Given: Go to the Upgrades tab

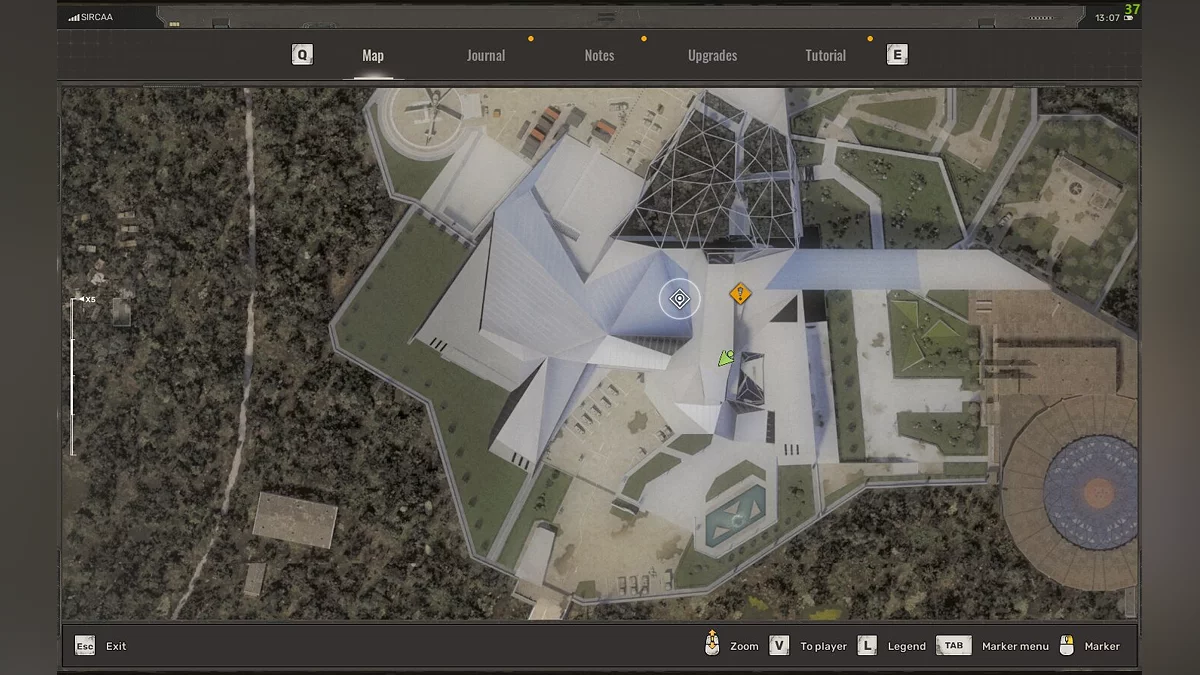Looking at the screenshot, I should point(712,56).
